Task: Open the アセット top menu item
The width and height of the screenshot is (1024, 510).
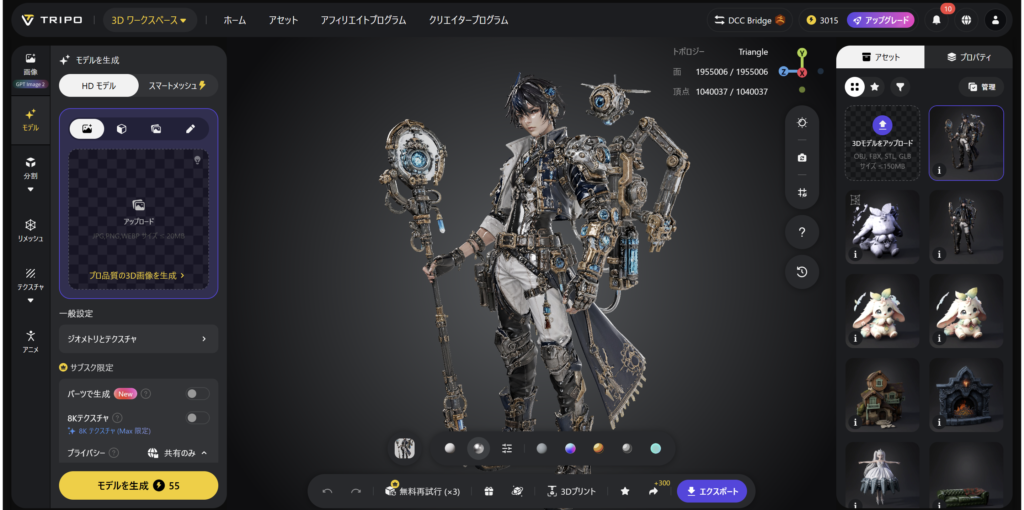Action: click(283, 20)
